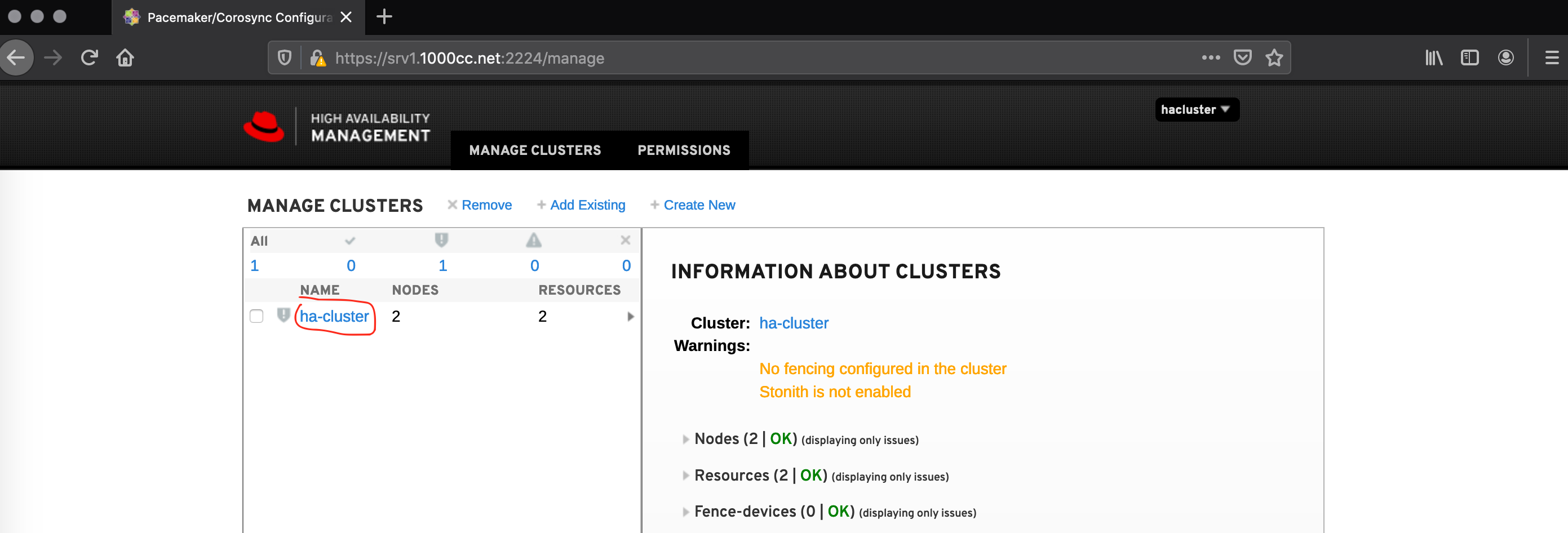Screen dimensions: 1568x533
Task: Click the NODES column header
Action: point(415,290)
